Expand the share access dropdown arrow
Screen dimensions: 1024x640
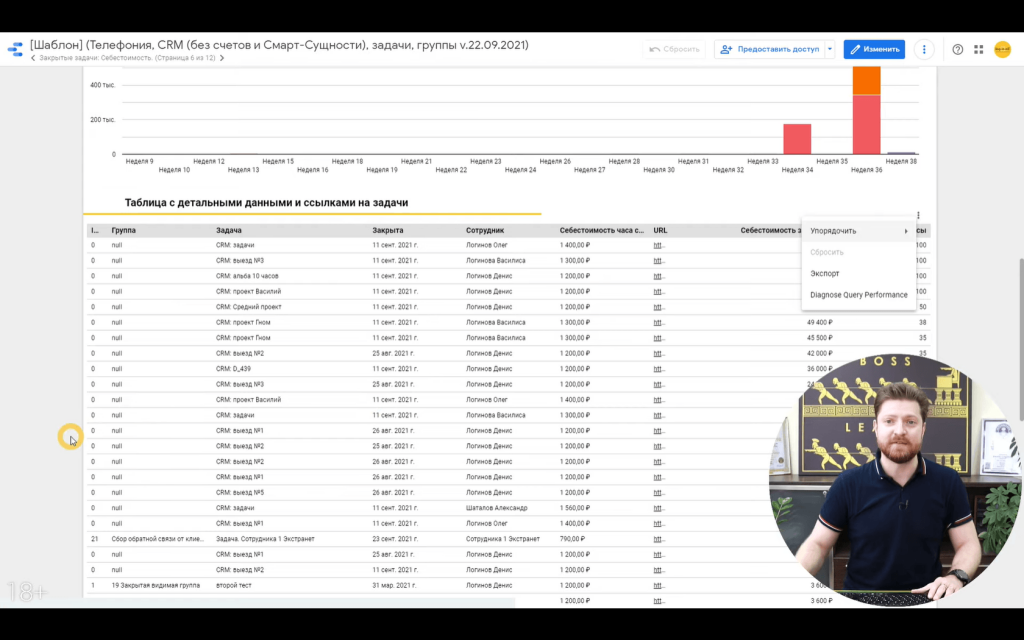click(829, 49)
